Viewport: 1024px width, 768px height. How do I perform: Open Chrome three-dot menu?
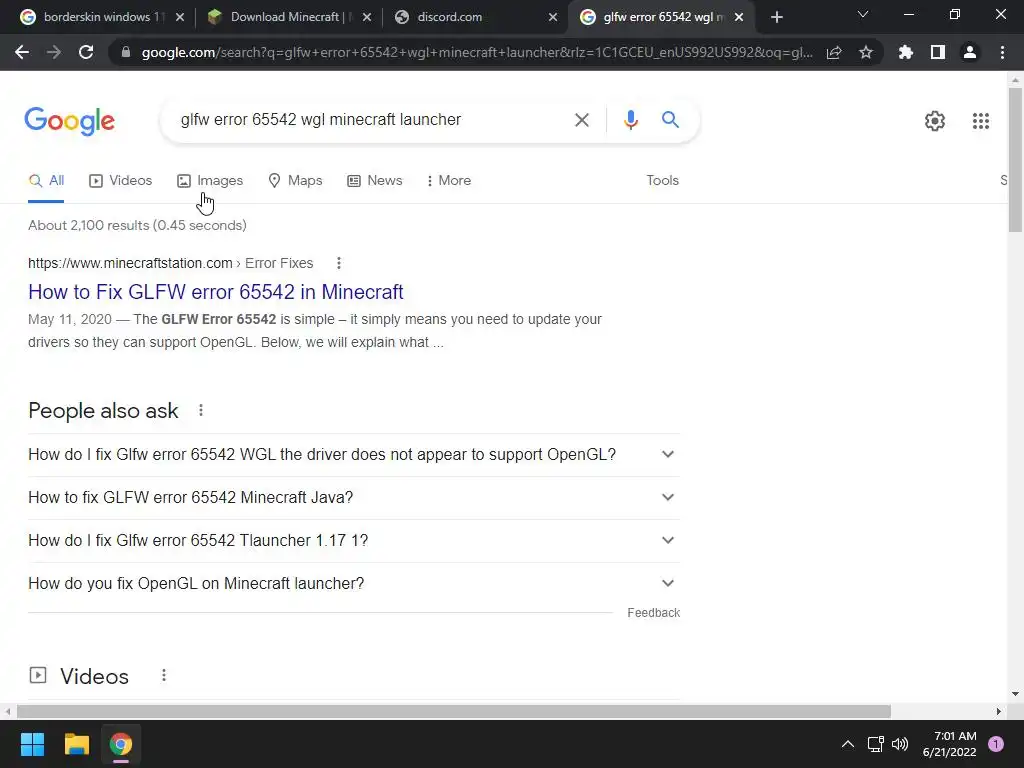[x=1002, y=52]
